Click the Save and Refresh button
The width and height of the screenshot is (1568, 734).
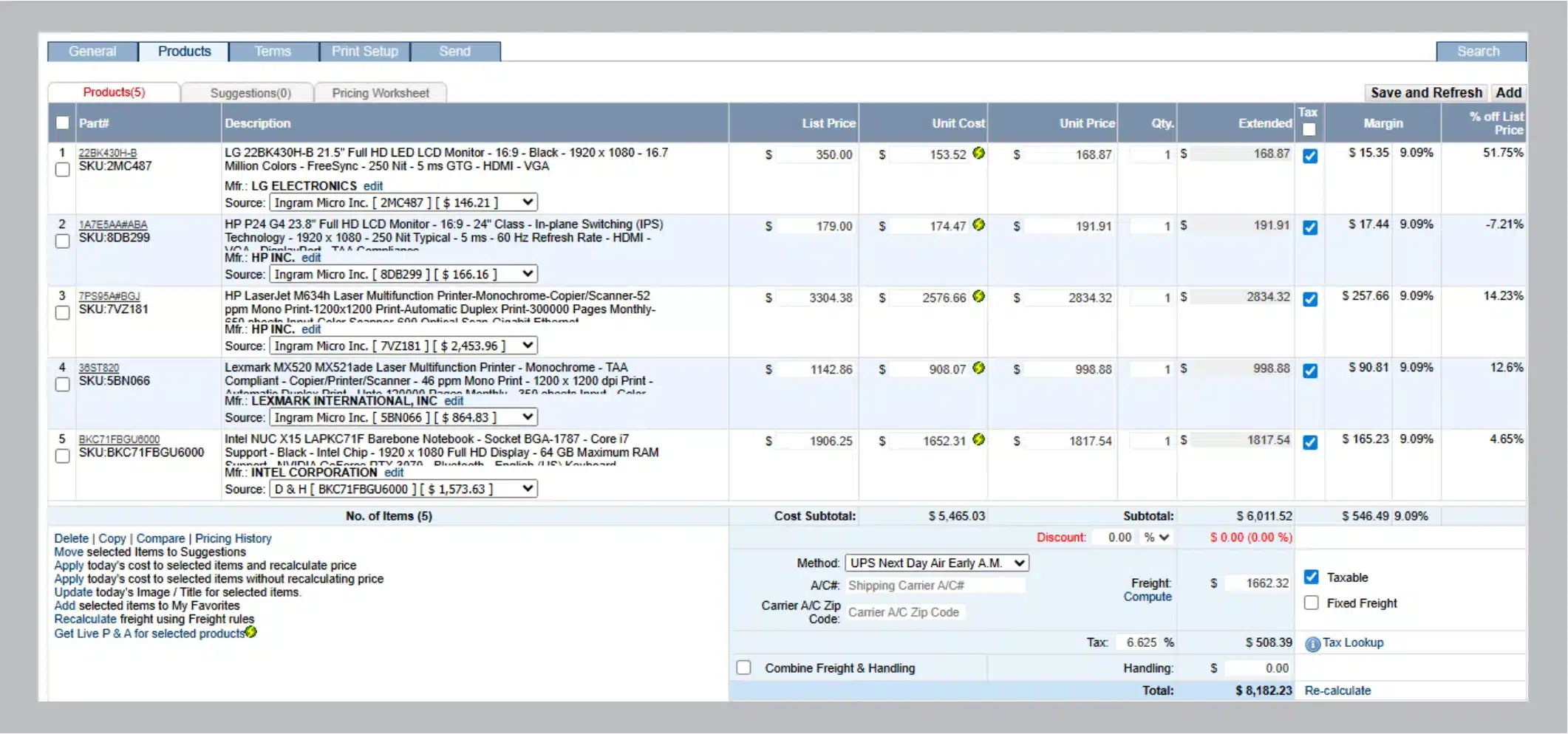tap(1426, 92)
